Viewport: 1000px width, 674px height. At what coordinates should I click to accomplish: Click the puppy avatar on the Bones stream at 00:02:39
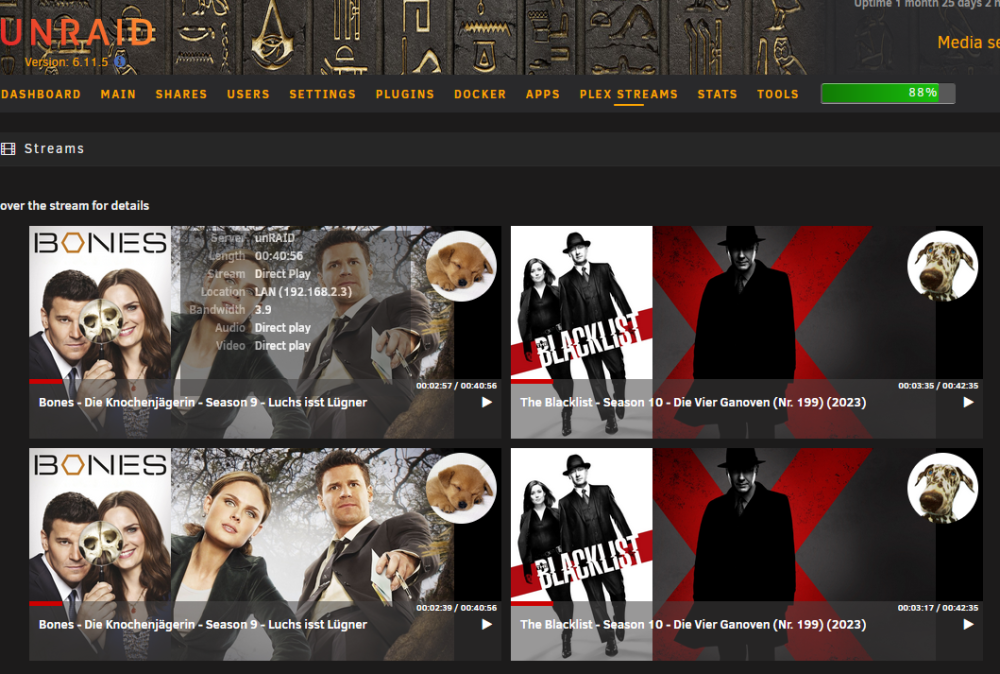(461, 488)
